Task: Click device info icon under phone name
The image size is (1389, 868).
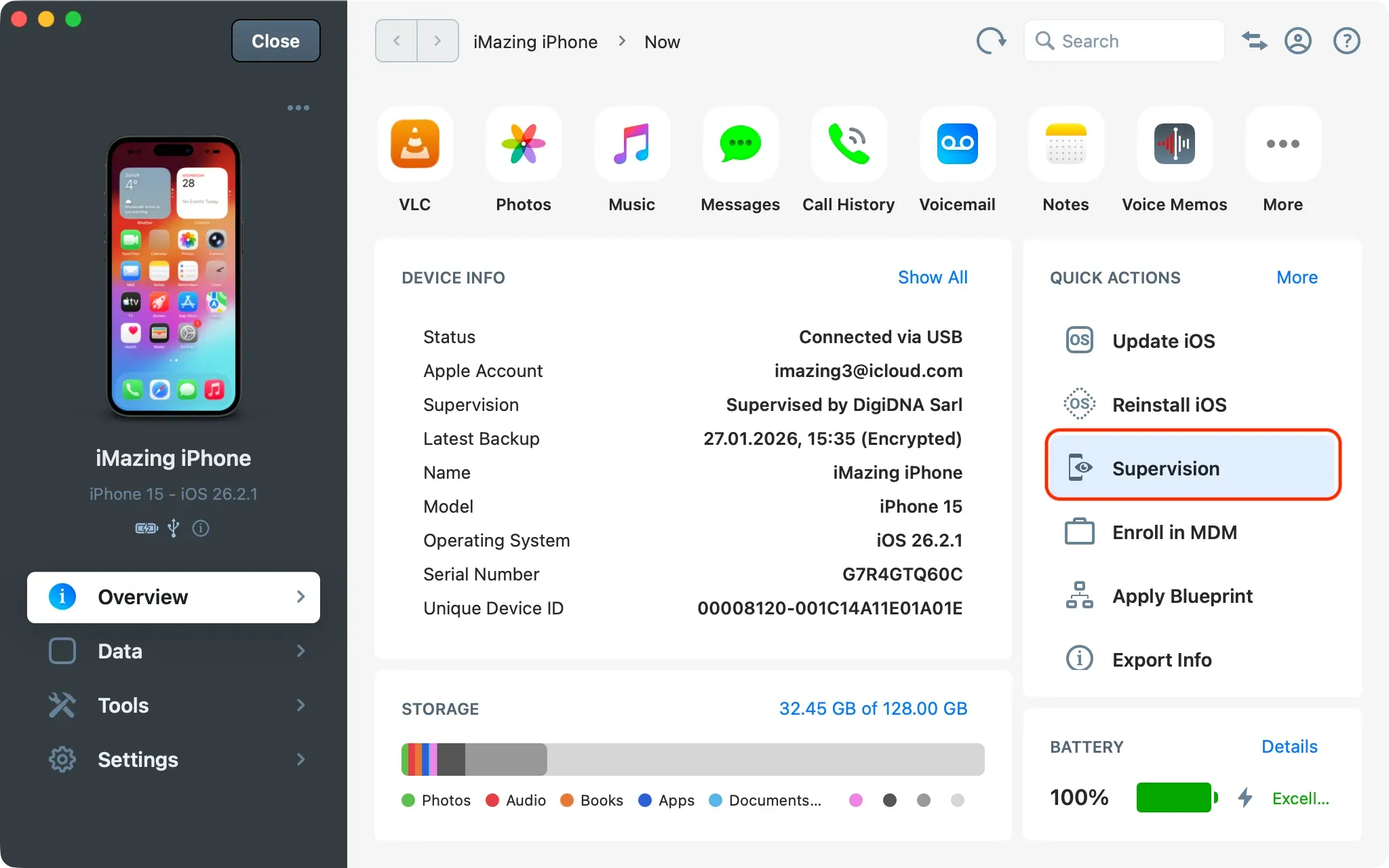Action: 201,528
